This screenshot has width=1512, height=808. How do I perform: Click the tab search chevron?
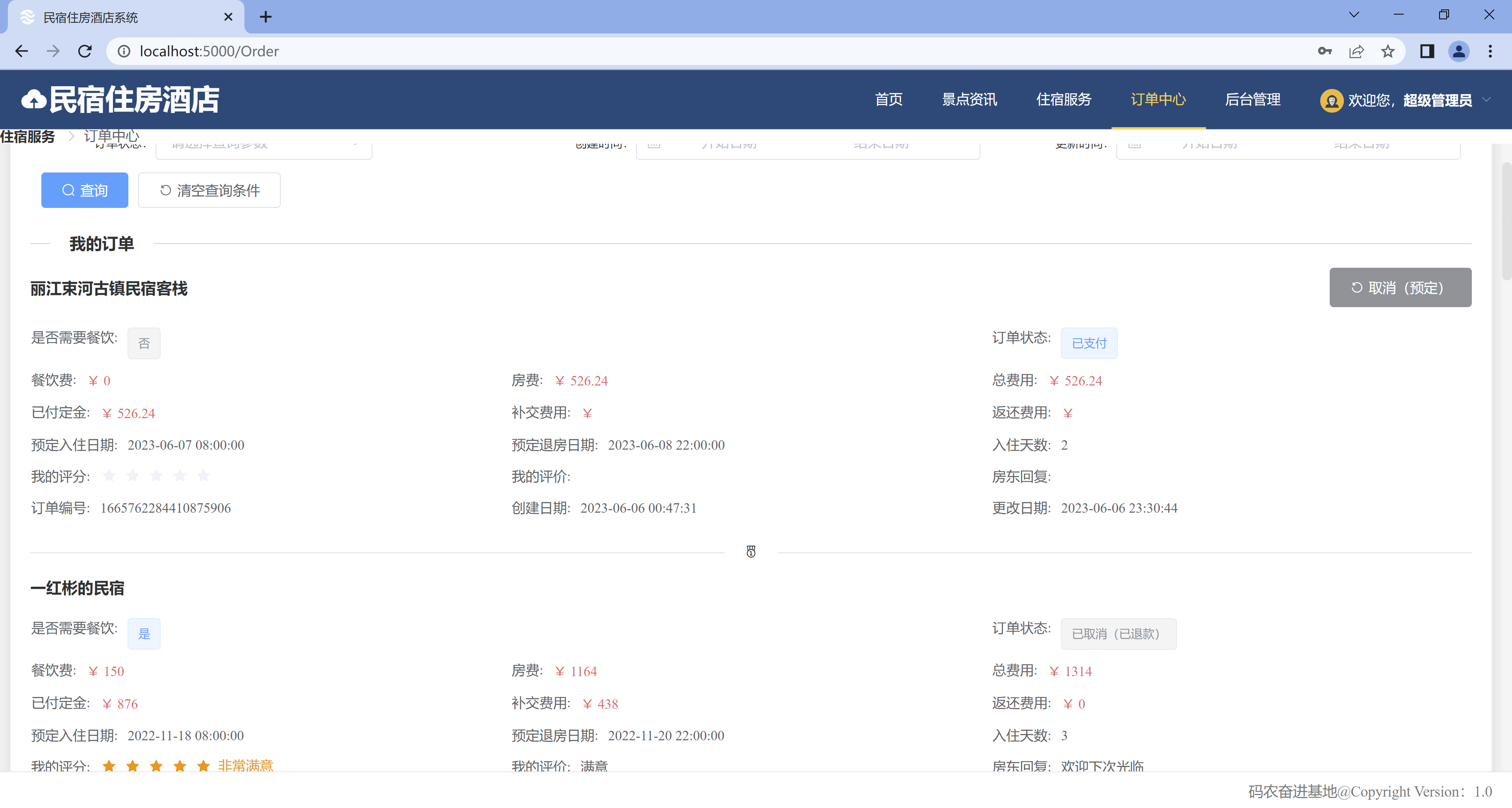pyautogui.click(x=1354, y=15)
